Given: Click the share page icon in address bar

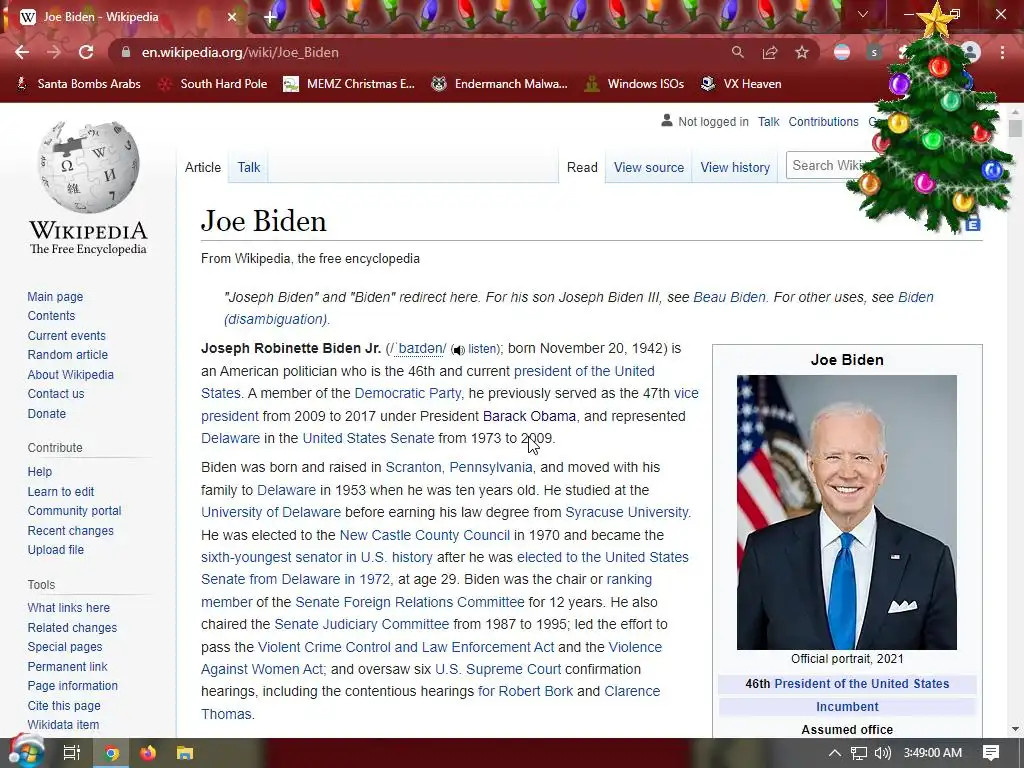Looking at the screenshot, I should (x=770, y=52).
